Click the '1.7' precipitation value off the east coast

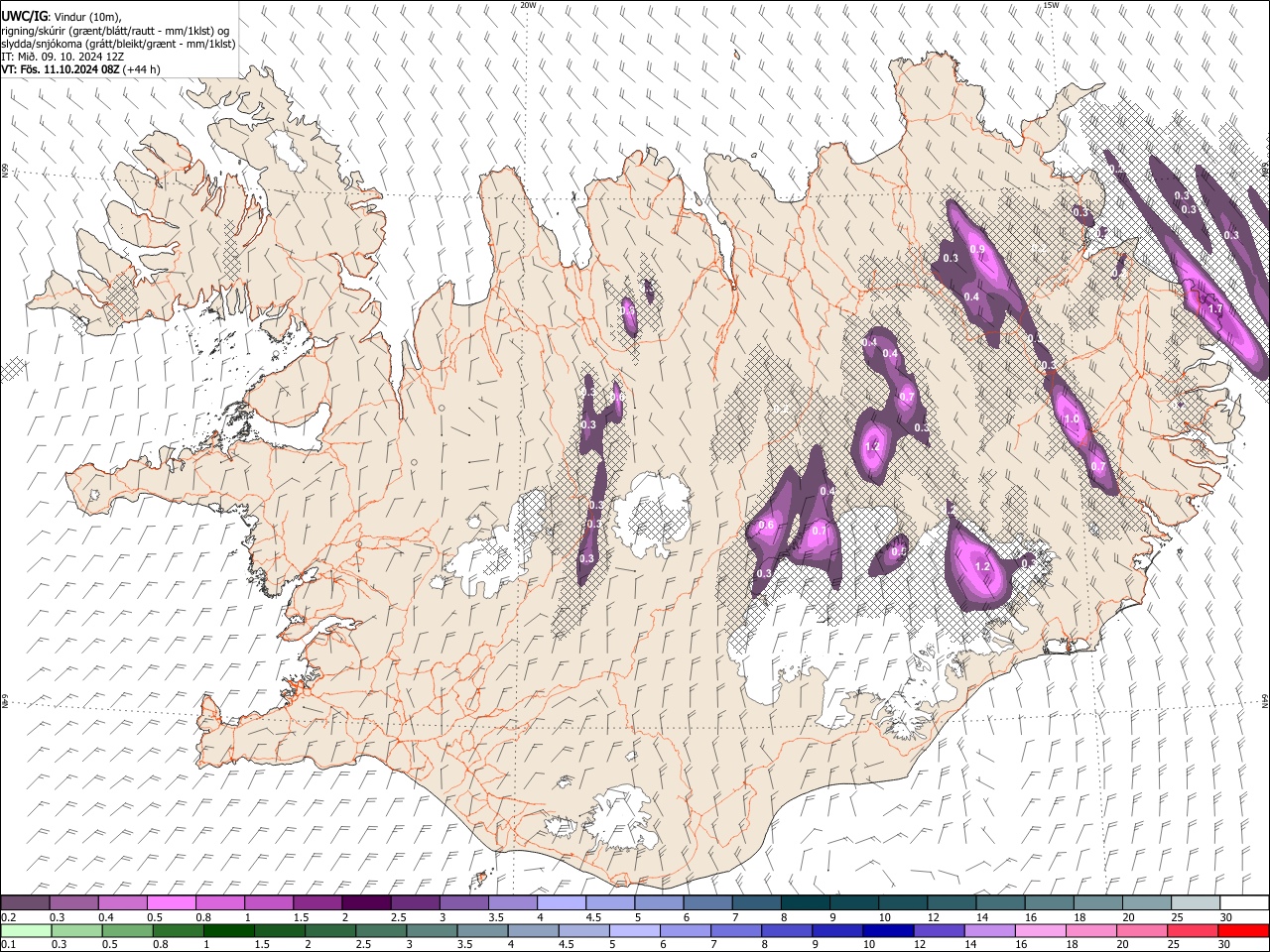(x=1215, y=309)
